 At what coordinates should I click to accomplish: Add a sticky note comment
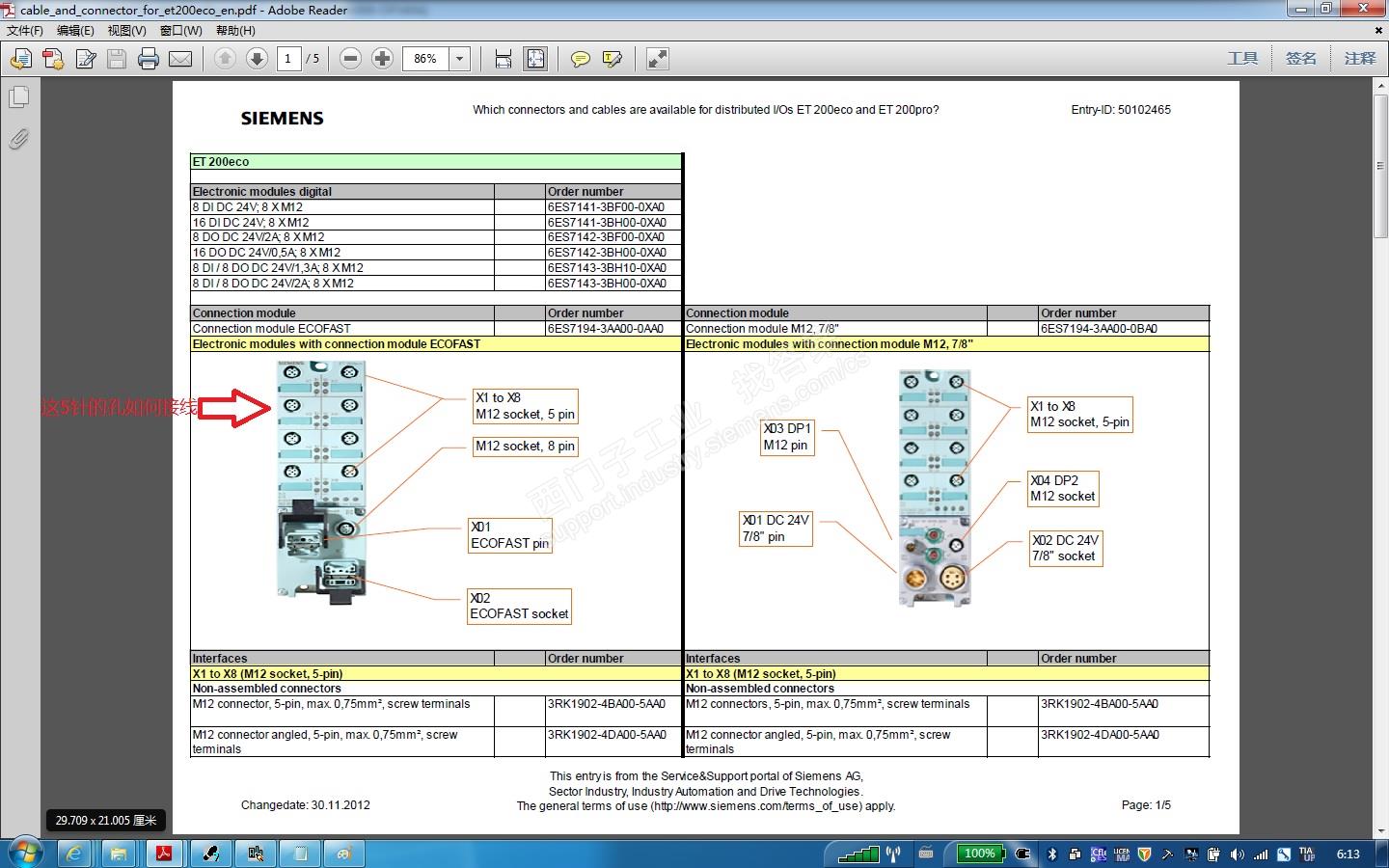[580, 59]
